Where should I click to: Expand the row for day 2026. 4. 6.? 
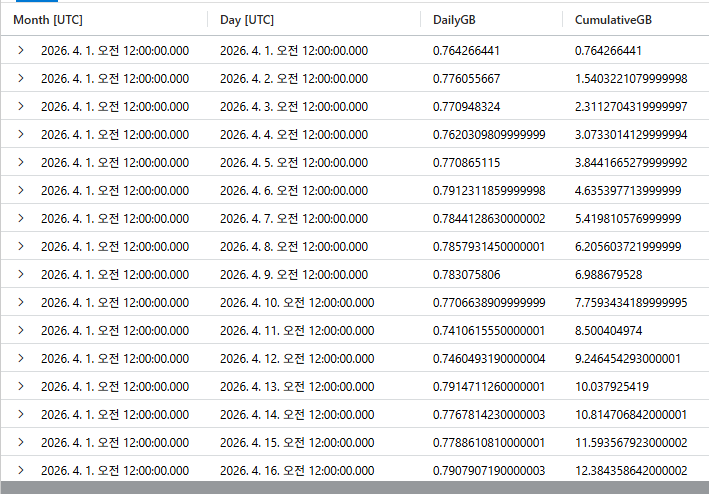(21, 190)
